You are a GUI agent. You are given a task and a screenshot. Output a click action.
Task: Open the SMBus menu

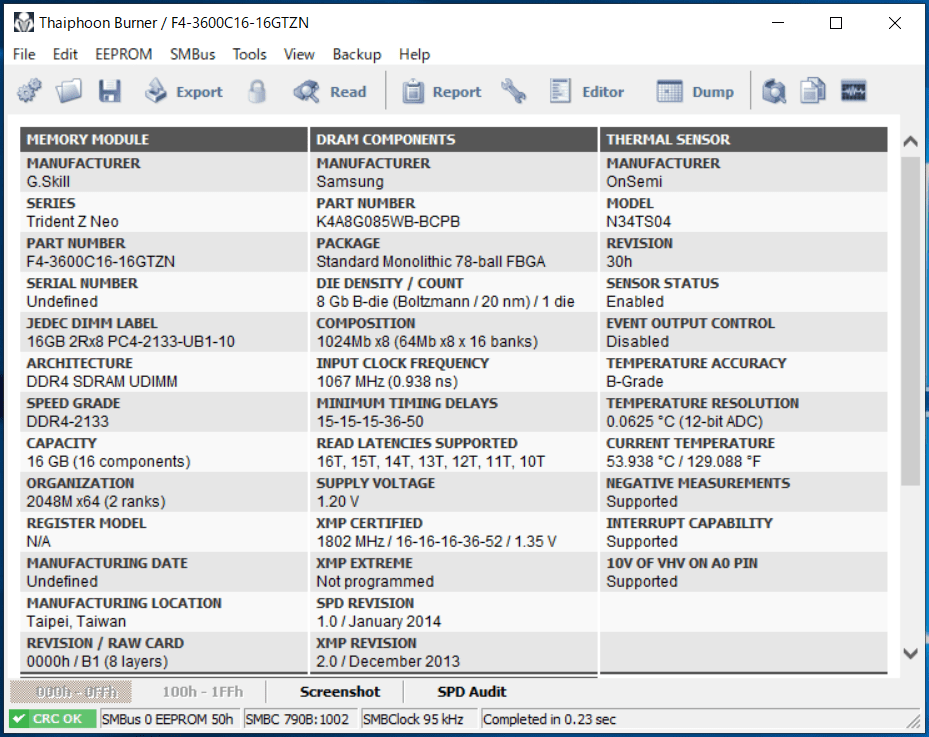tap(193, 54)
